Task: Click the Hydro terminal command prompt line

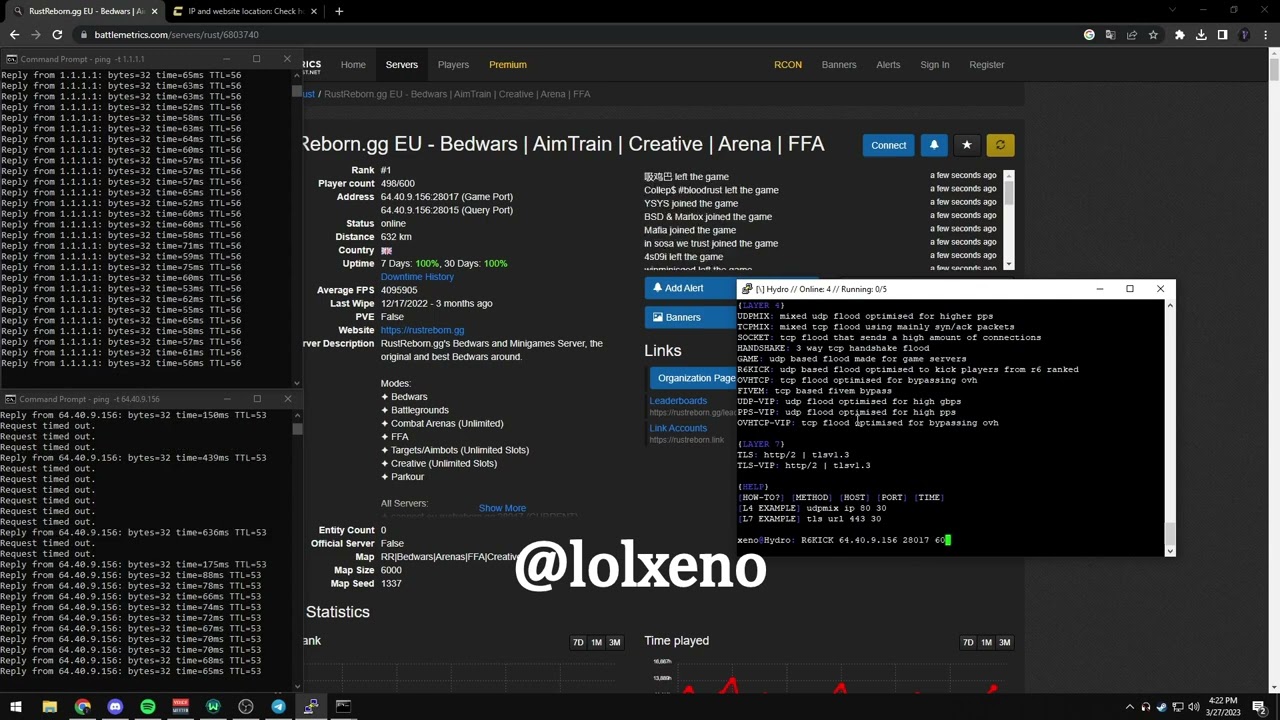Action: coord(844,540)
